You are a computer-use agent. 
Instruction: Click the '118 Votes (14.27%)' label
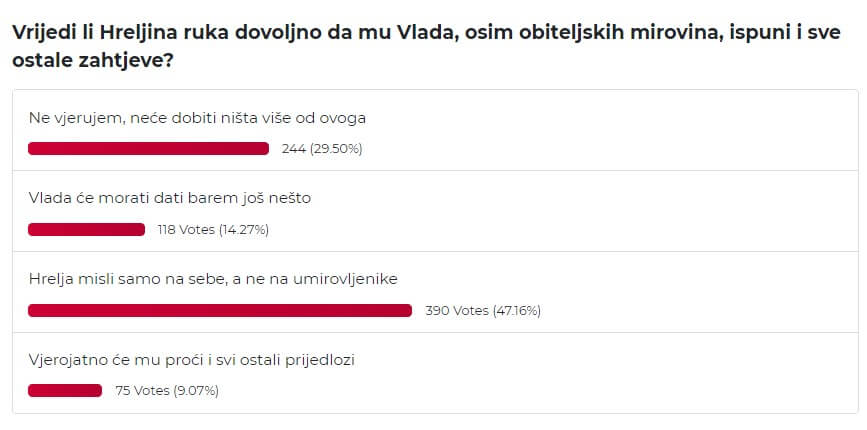[213, 229]
